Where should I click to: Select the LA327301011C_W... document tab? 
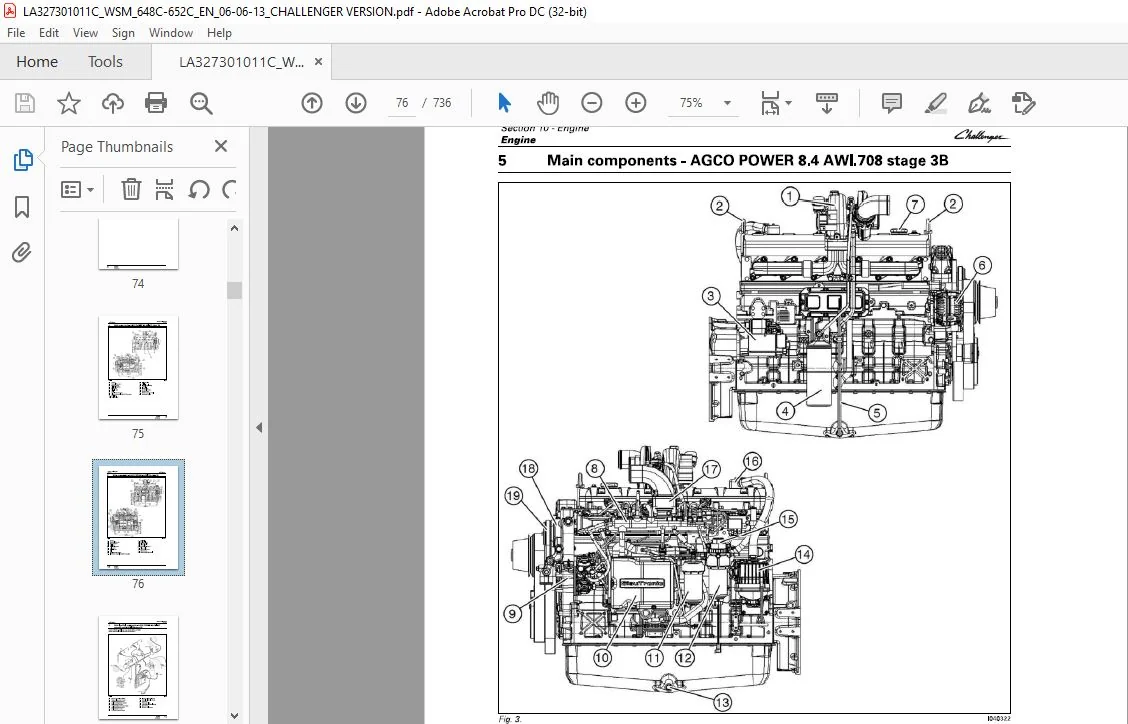click(241, 62)
